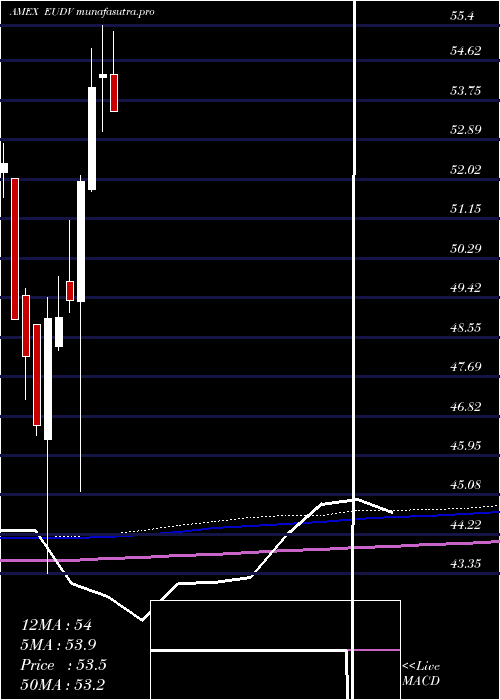Click the <<Live MACD label
500x700 pixels.
point(421,673)
